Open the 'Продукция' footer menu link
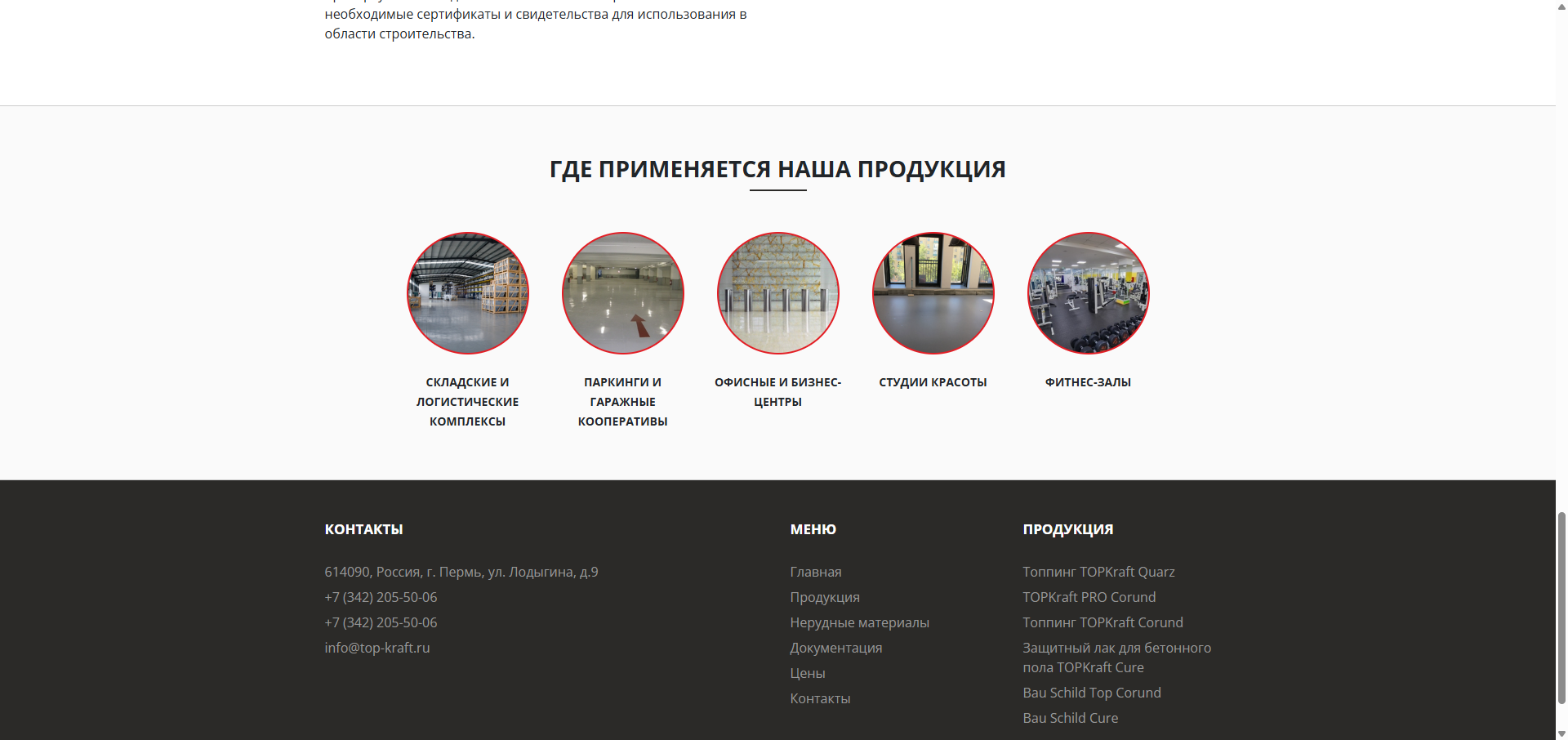The image size is (1568, 740). 825,597
